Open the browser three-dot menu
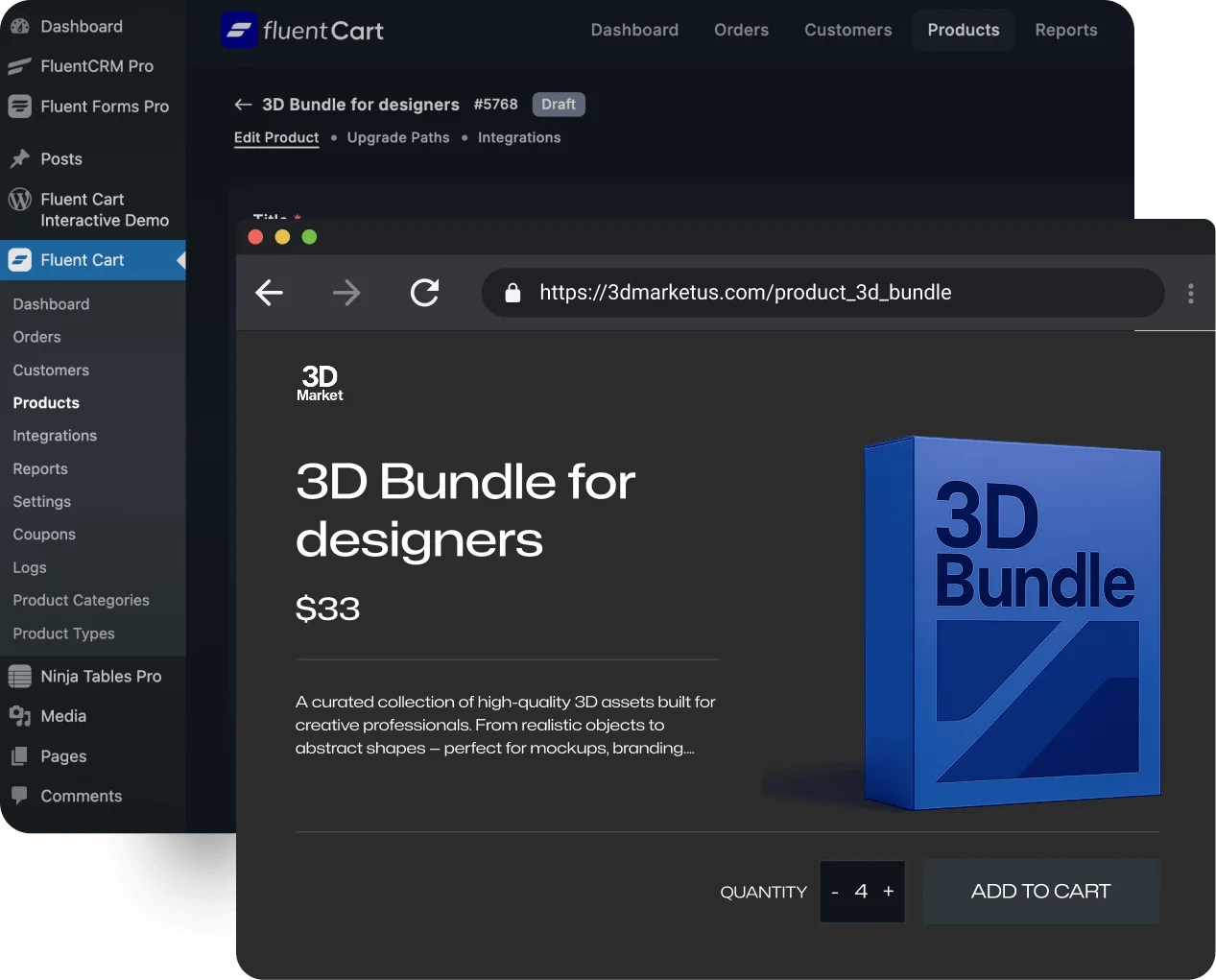The height and width of the screenshot is (980, 1216). 1191,294
